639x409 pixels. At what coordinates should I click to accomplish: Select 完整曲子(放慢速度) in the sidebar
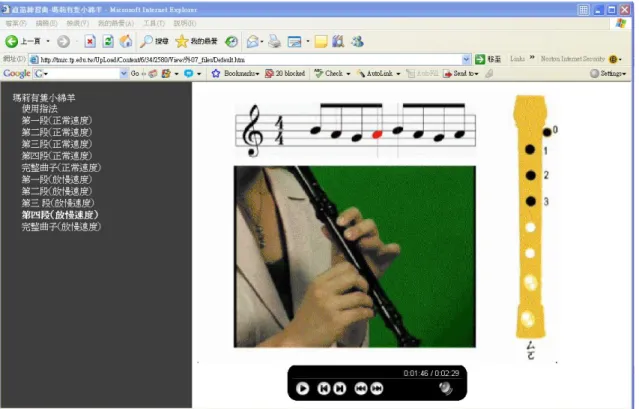click(x=61, y=226)
